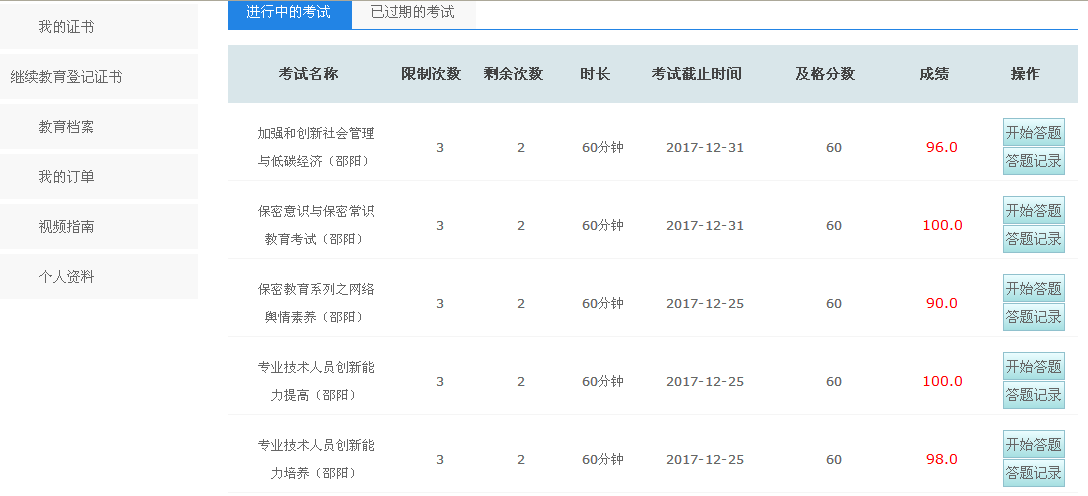The width and height of the screenshot is (1088, 496).
Task: Select the 进行中的考试 tab
Action: (x=288, y=13)
